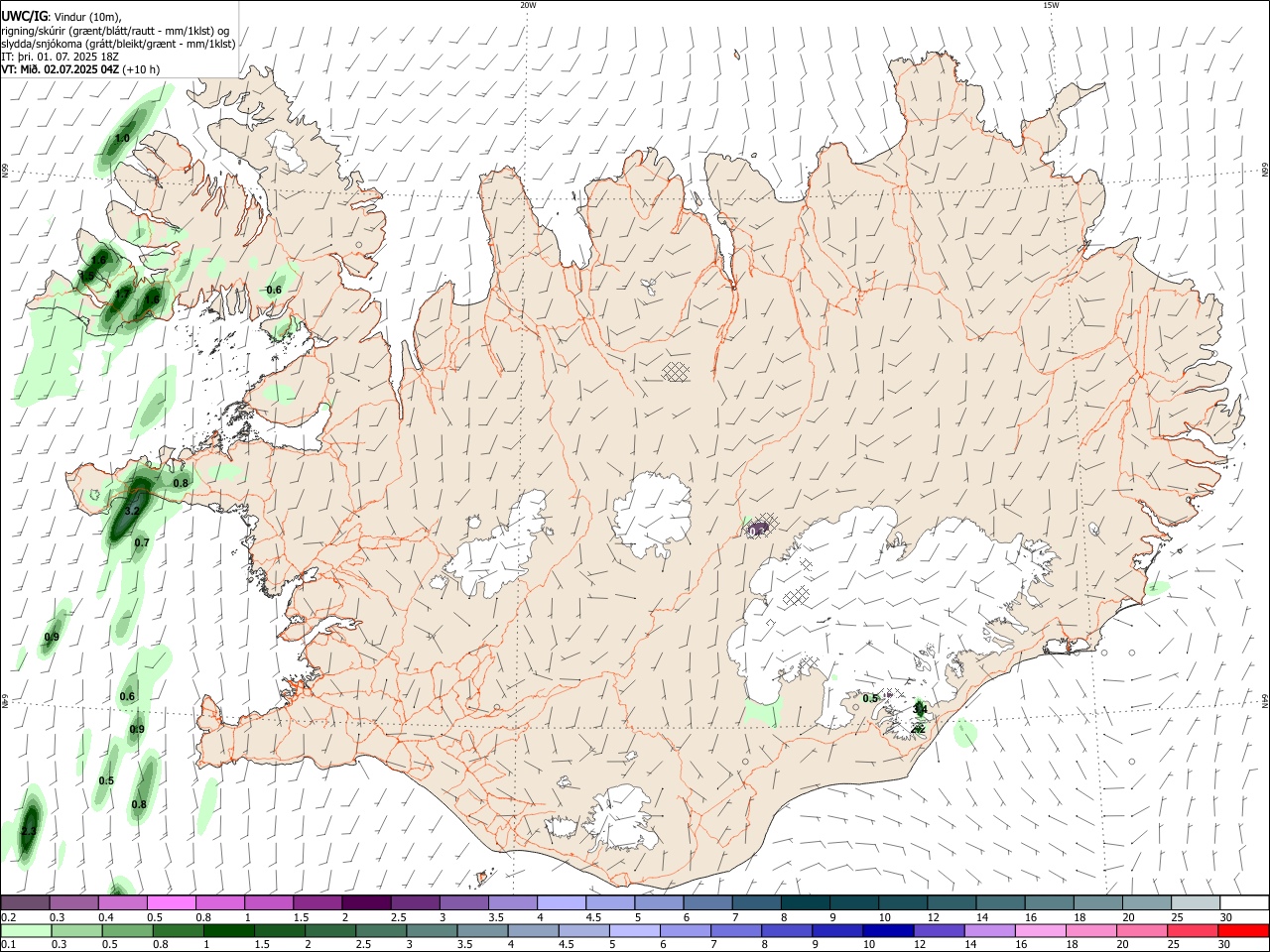Click the "20W" longitude label at top edge
The width and height of the screenshot is (1270, 952).
click(x=528, y=5)
